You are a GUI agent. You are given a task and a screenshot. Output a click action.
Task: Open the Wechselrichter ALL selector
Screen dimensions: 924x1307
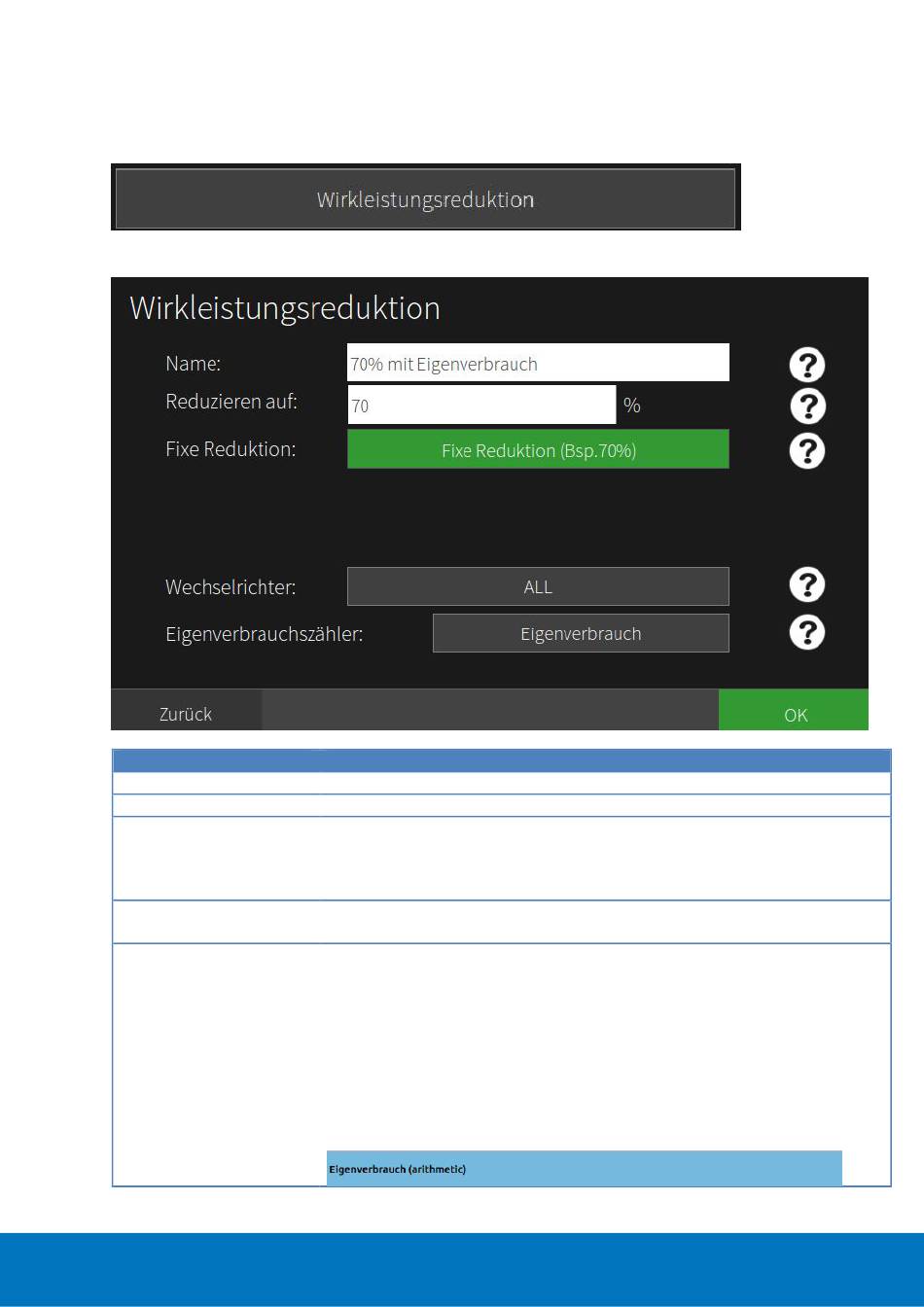point(538,586)
